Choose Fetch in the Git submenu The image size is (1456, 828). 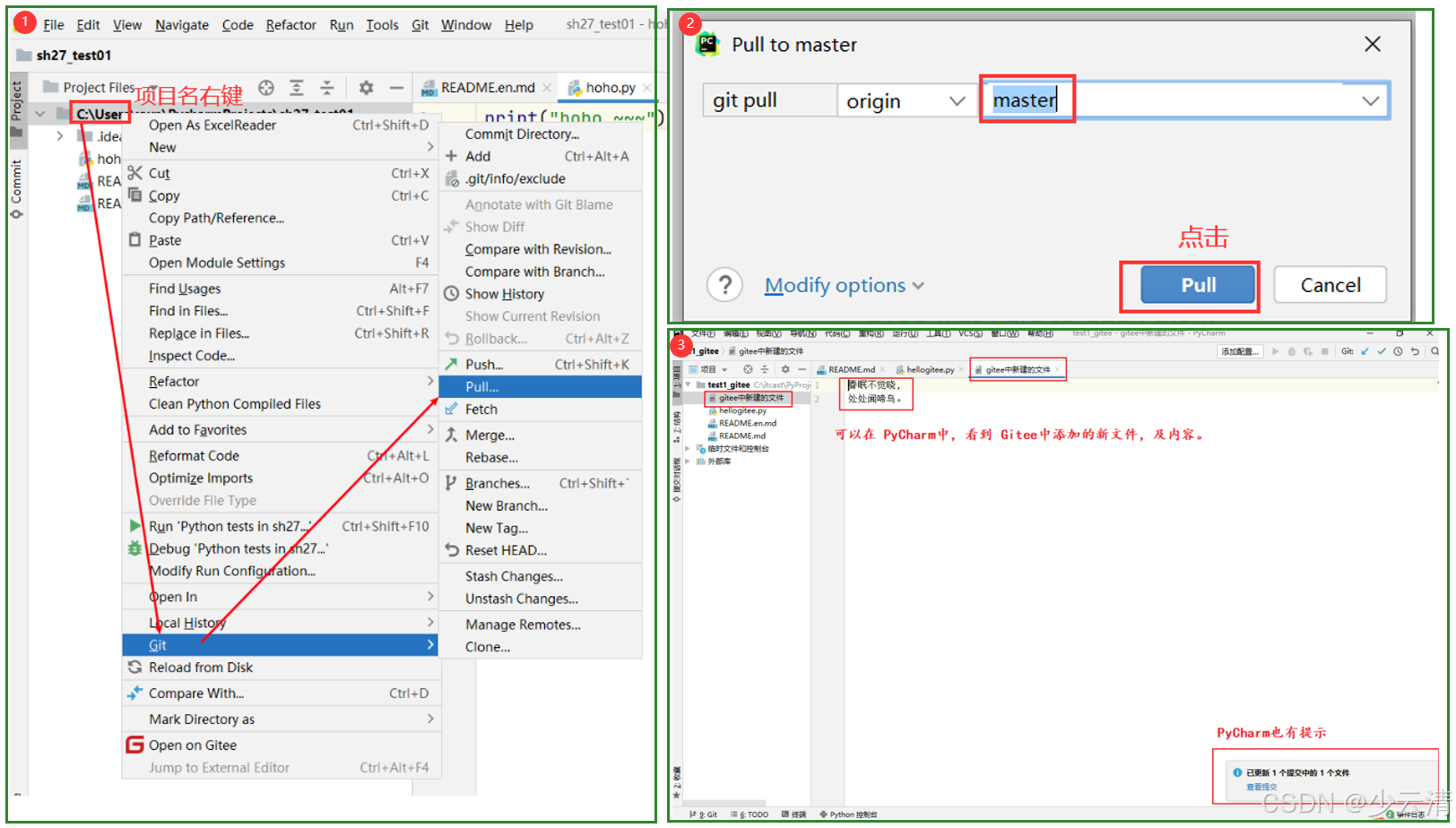pyautogui.click(x=541, y=410)
